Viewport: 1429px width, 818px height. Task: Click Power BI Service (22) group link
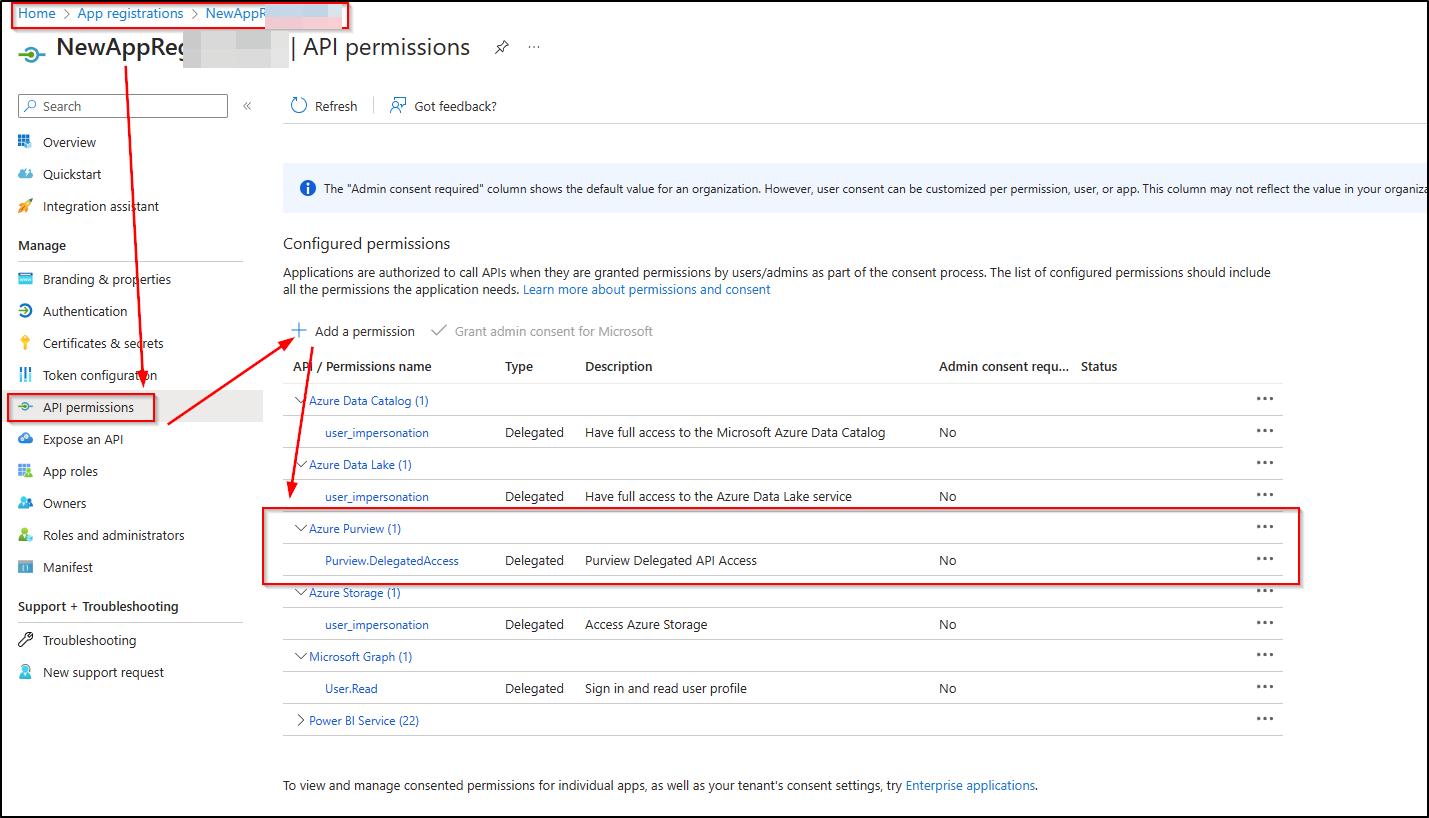click(x=364, y=721)
